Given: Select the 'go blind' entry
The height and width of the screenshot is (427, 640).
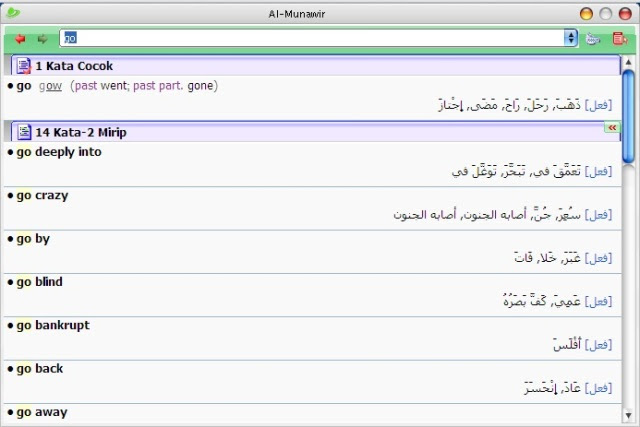Looking at the screenshot, I should (39, 282).
